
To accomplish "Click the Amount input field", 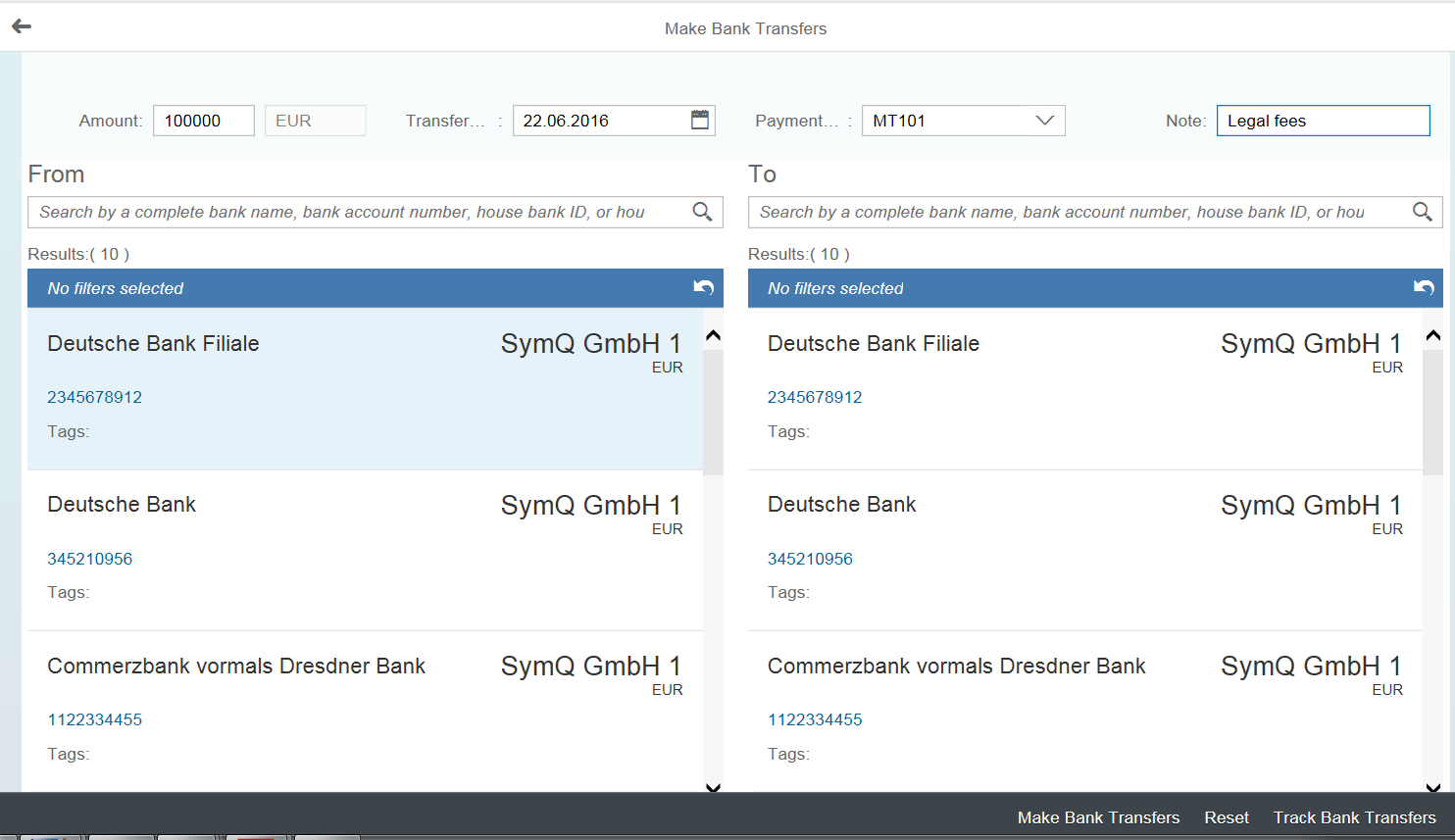I will pos(203,121).
